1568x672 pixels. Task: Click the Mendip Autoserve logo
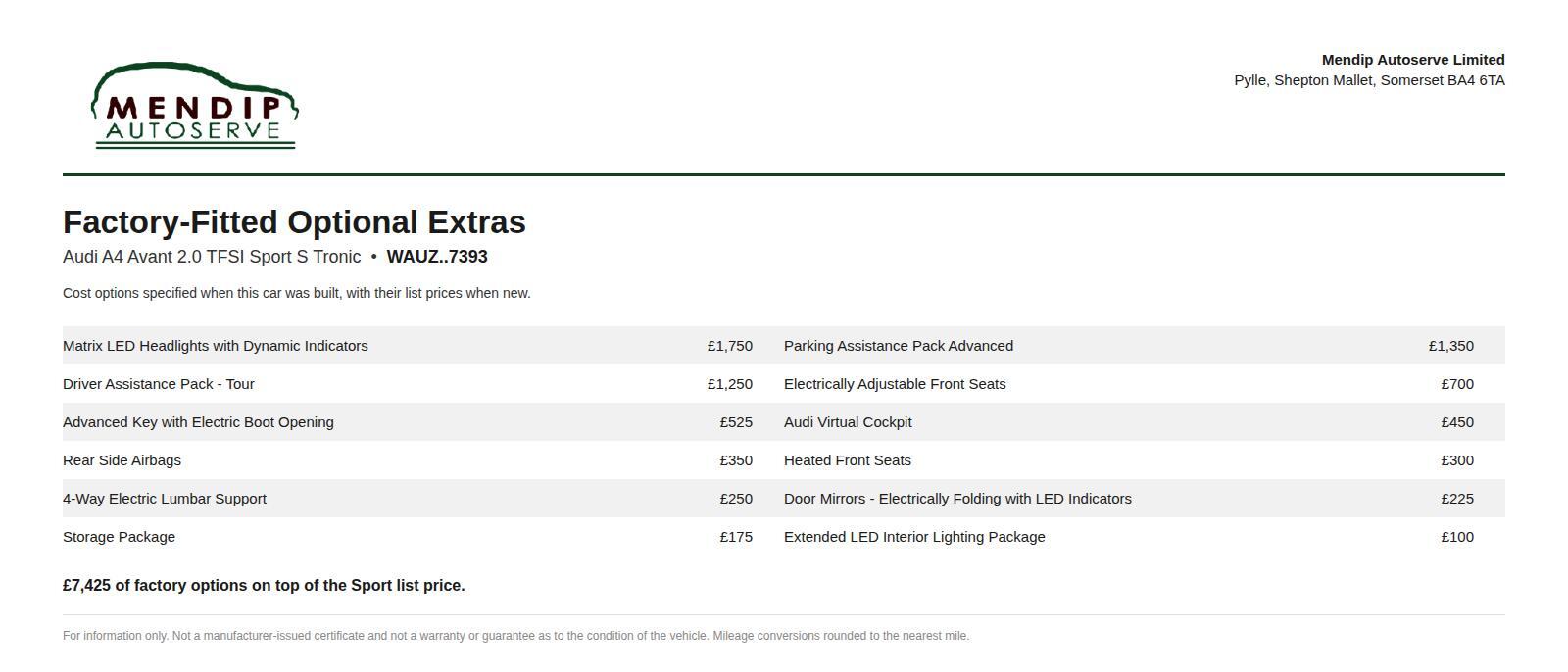coord(195,106)
